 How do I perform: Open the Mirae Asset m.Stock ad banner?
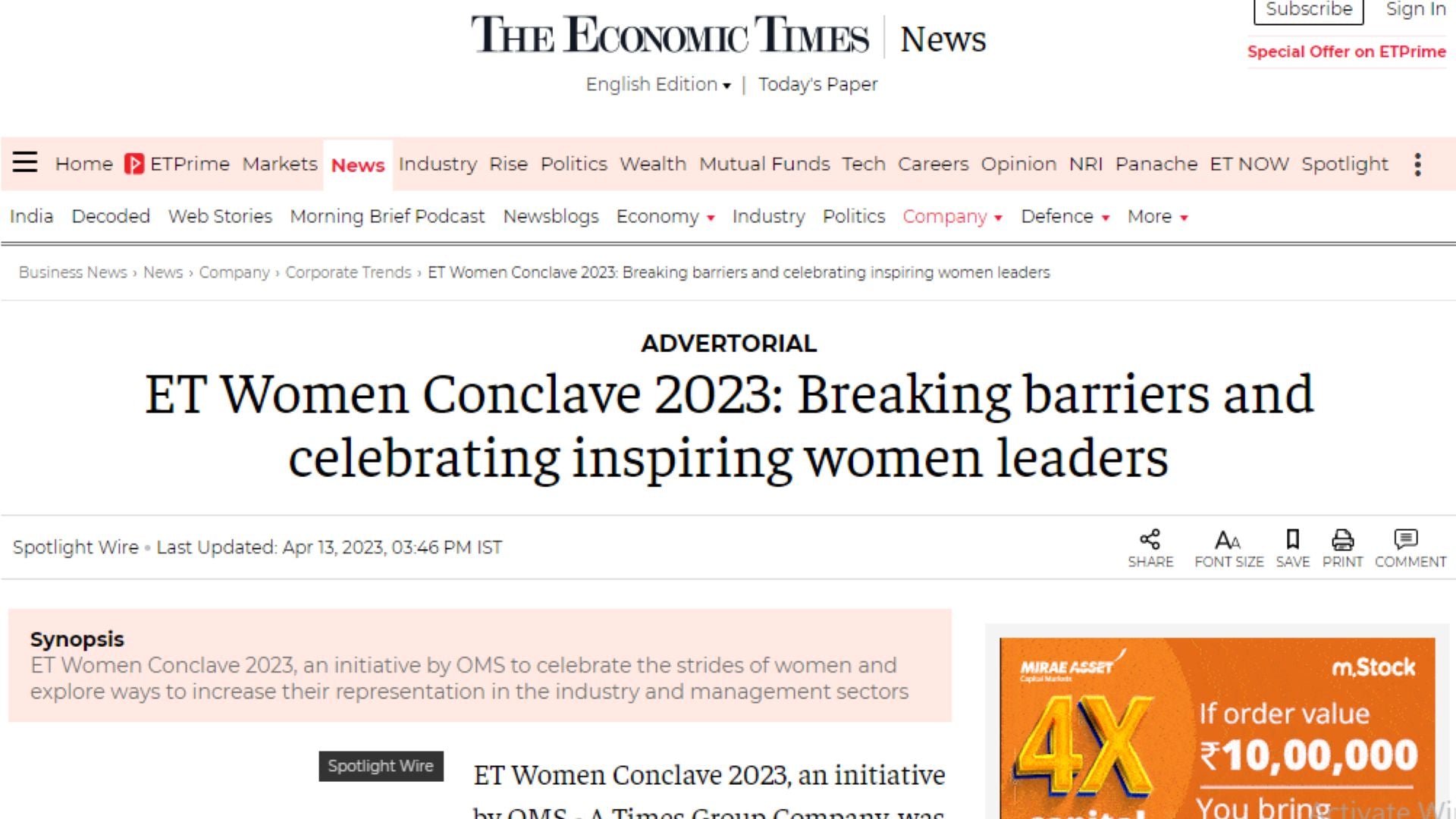click(x=1216, y=728)
